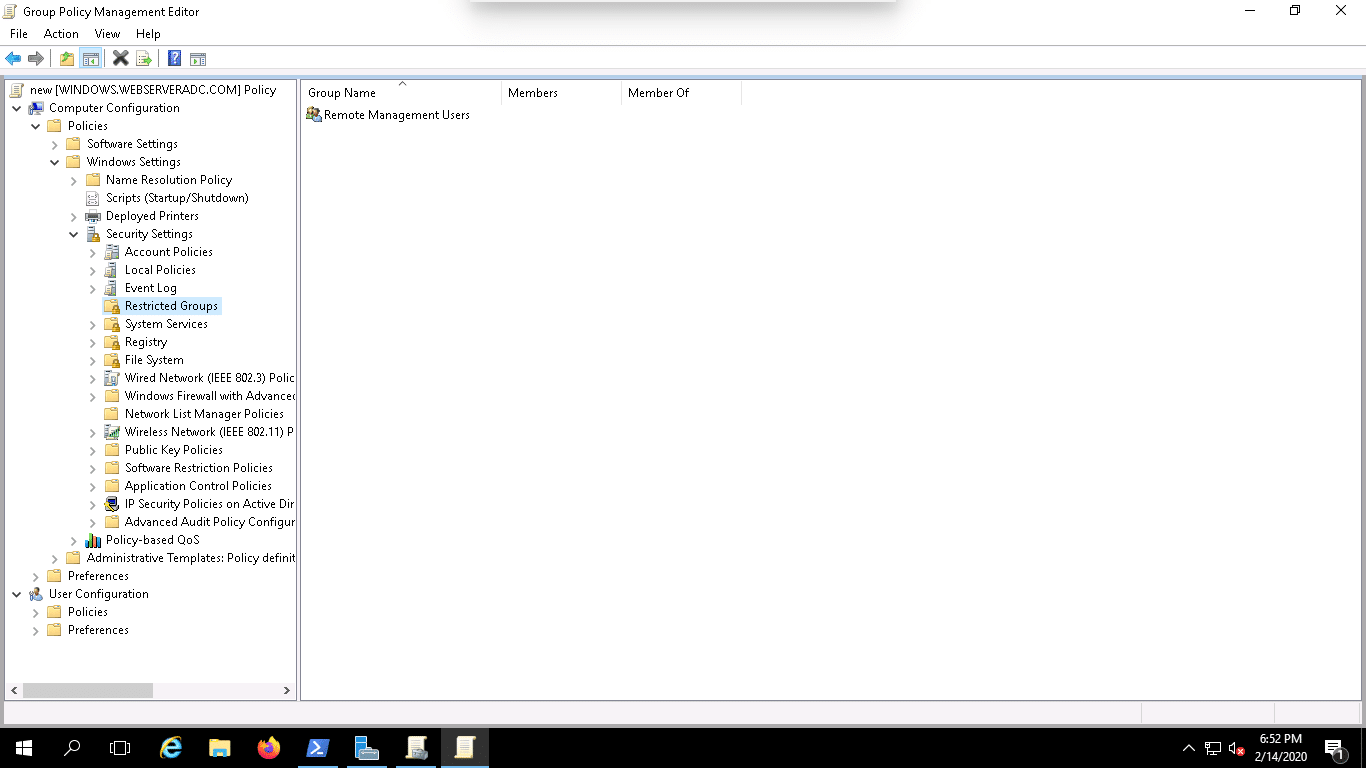Select the Windows Firewall with Advanced Security item
Viewport: 1366px width, 768px height.
(x=209, y=396)
